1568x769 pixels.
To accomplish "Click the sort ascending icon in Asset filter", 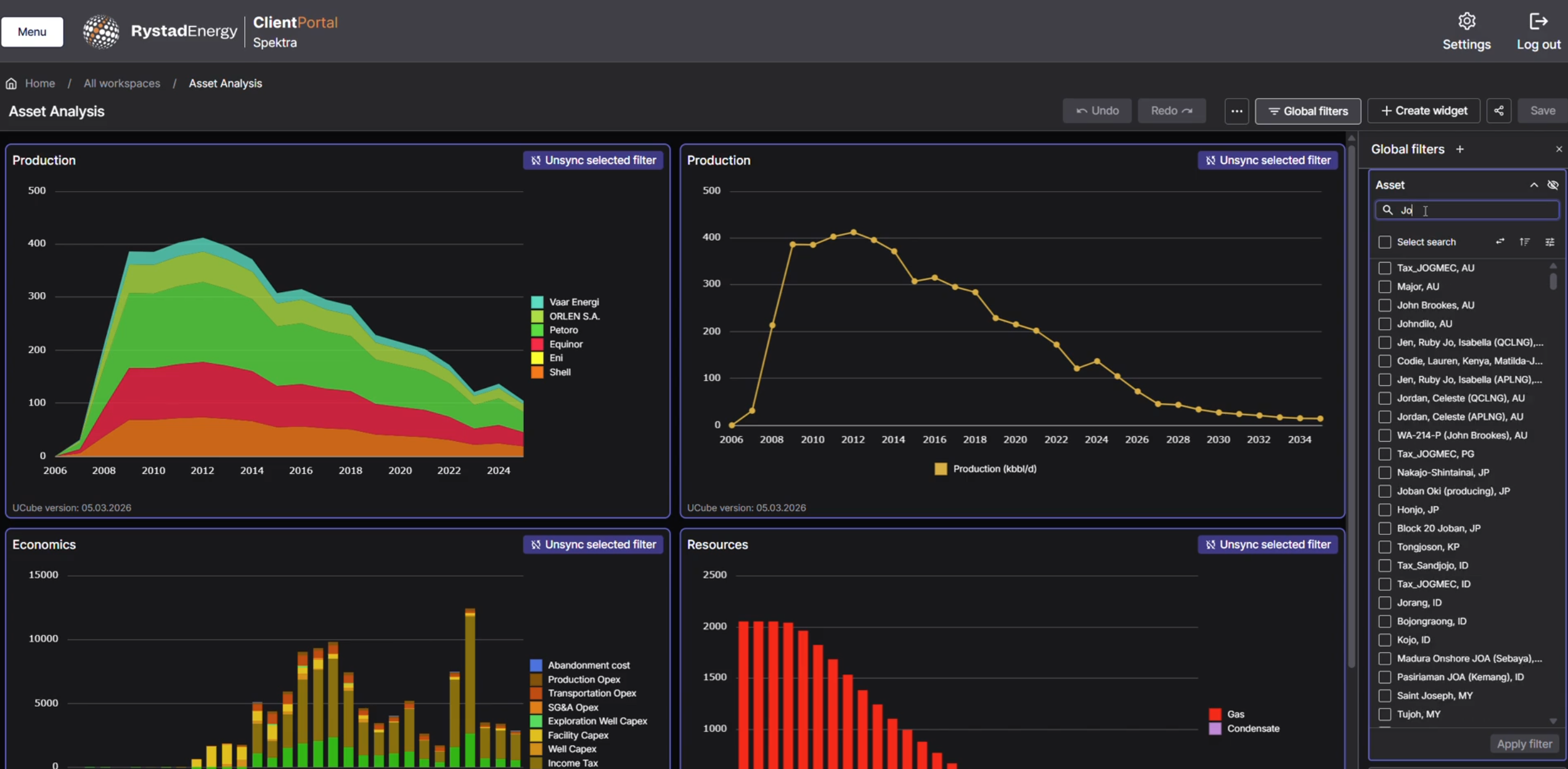I will click(1524, 242).
